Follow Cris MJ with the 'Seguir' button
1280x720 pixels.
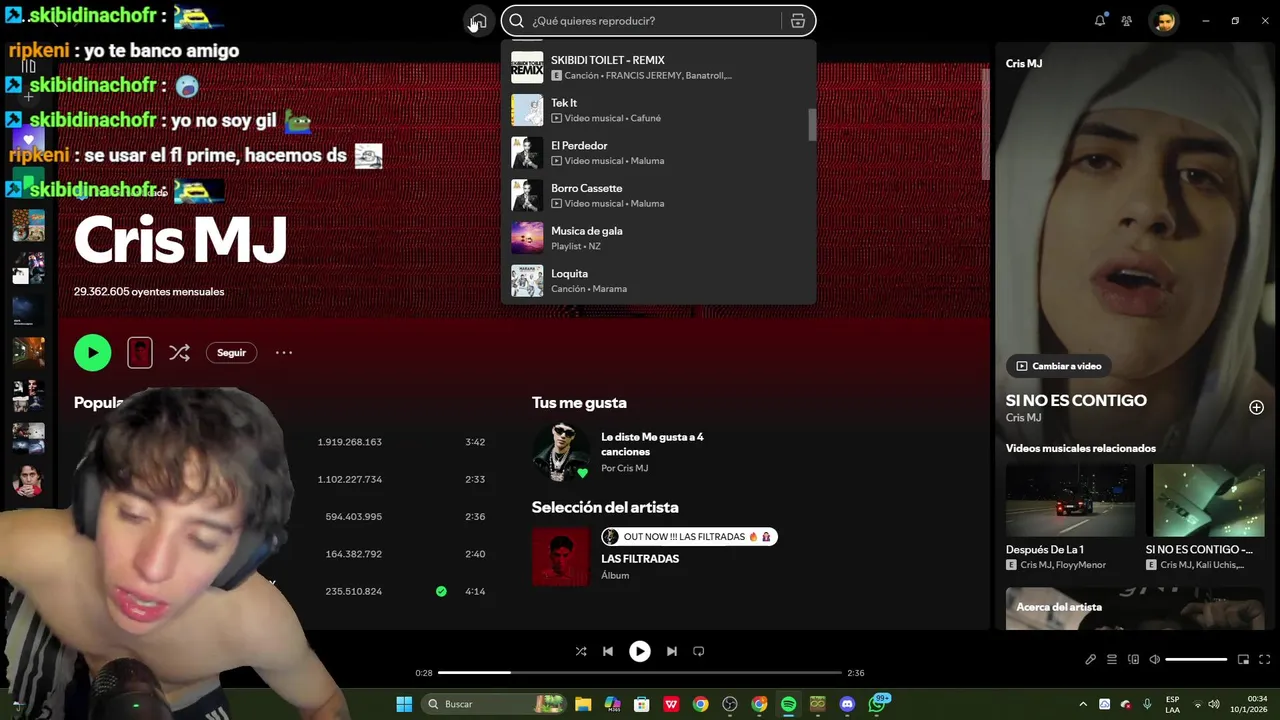coord(231,352)
